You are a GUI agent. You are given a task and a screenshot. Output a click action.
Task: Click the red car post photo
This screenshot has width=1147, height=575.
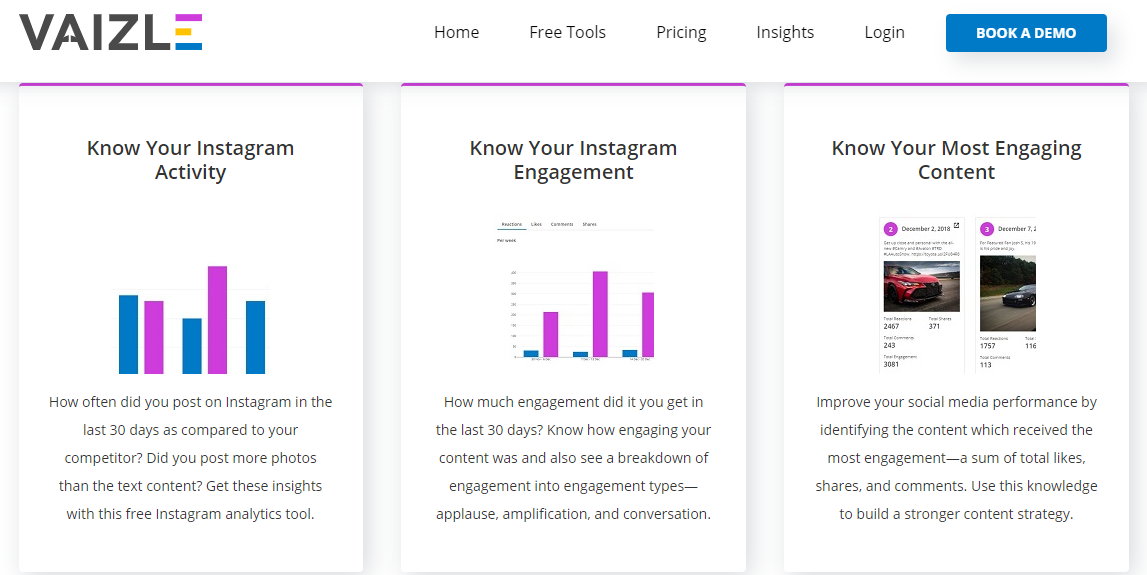pos(921,283)
